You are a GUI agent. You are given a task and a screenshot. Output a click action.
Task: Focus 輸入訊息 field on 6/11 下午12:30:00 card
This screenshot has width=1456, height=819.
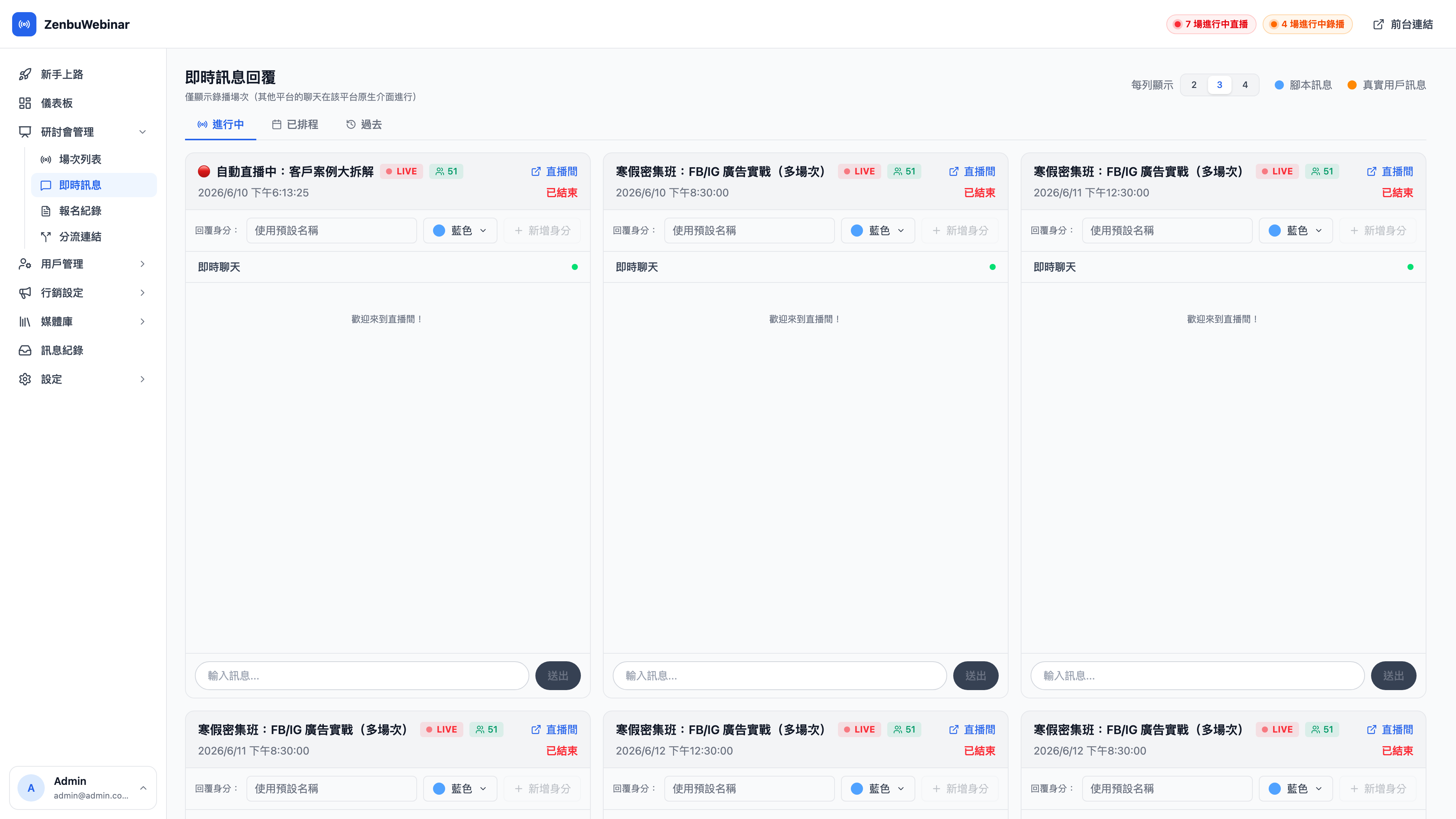1197,675
